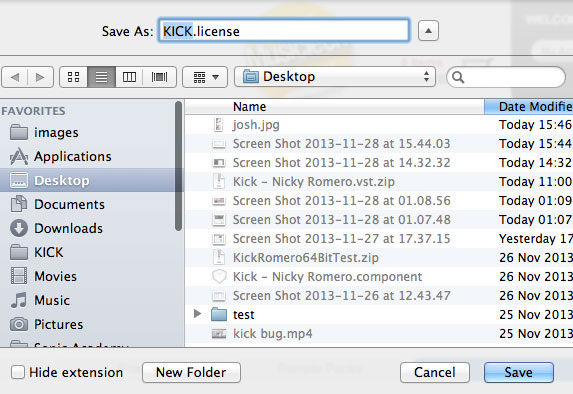Toggle the Hide extension checkbox

pos(18,372)
